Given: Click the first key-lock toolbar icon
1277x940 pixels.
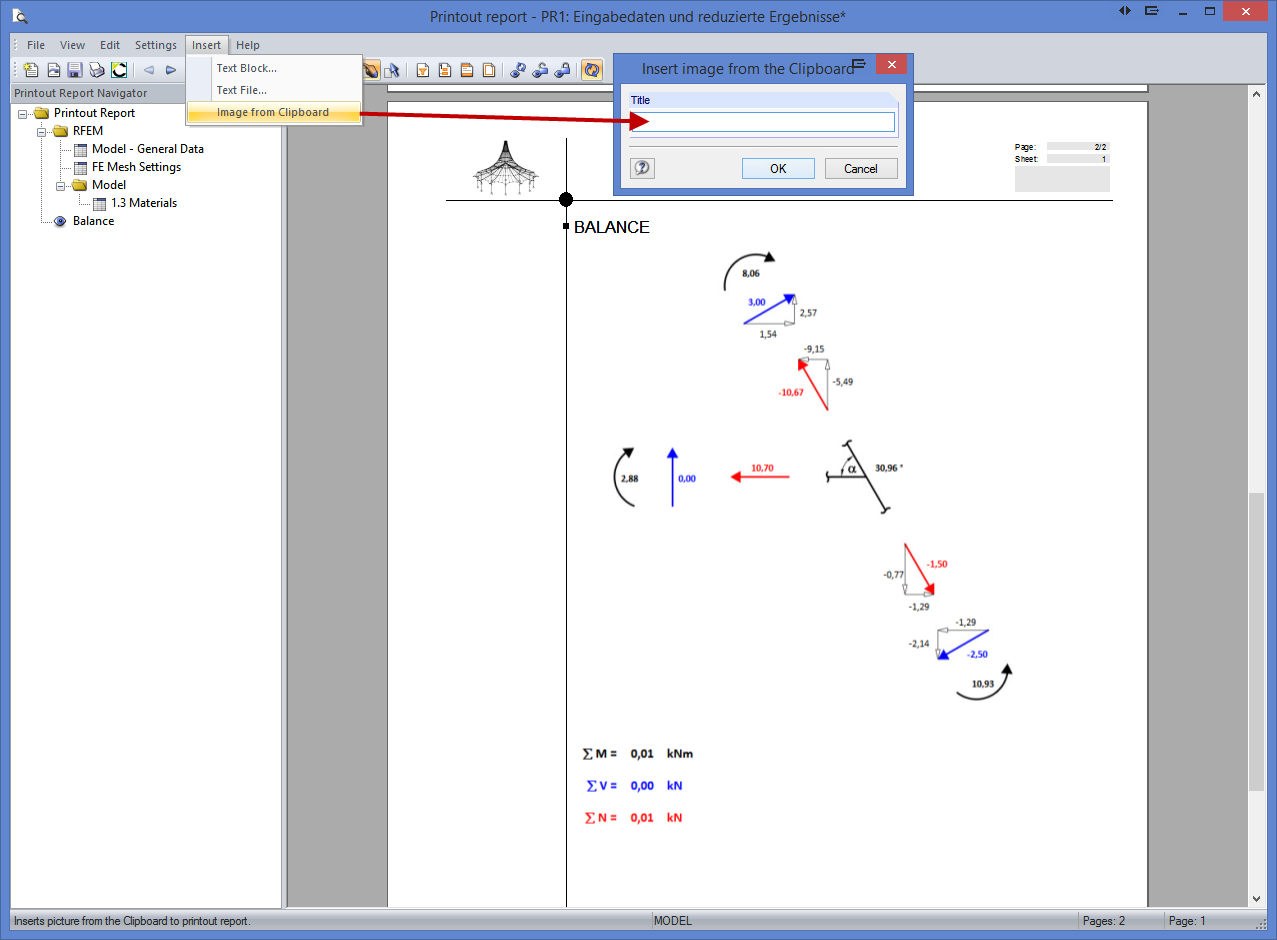Looking at the screenshot, I should [518, 70].
